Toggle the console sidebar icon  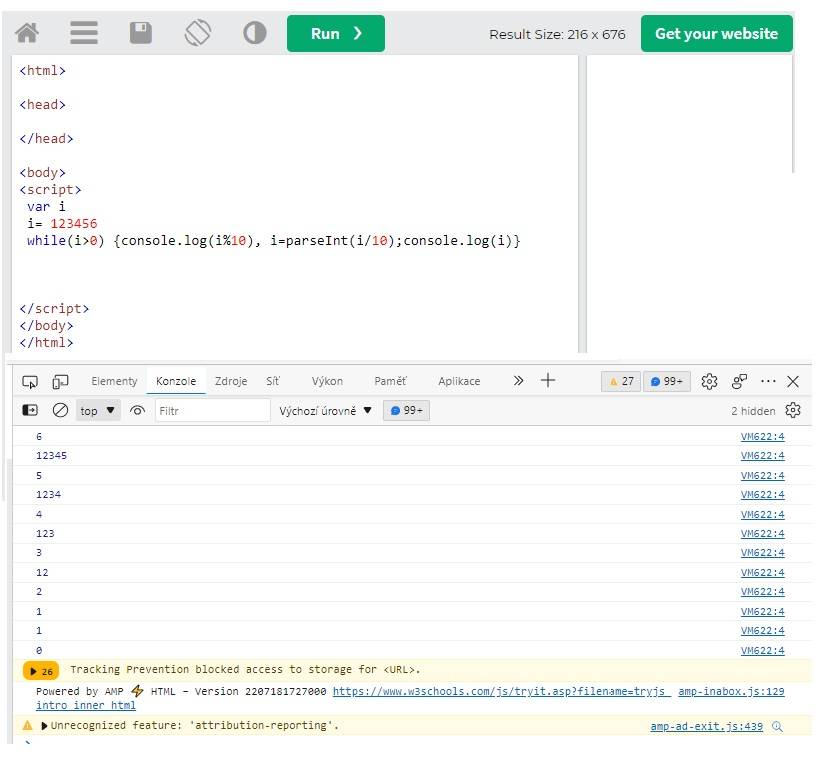[30, 410]
